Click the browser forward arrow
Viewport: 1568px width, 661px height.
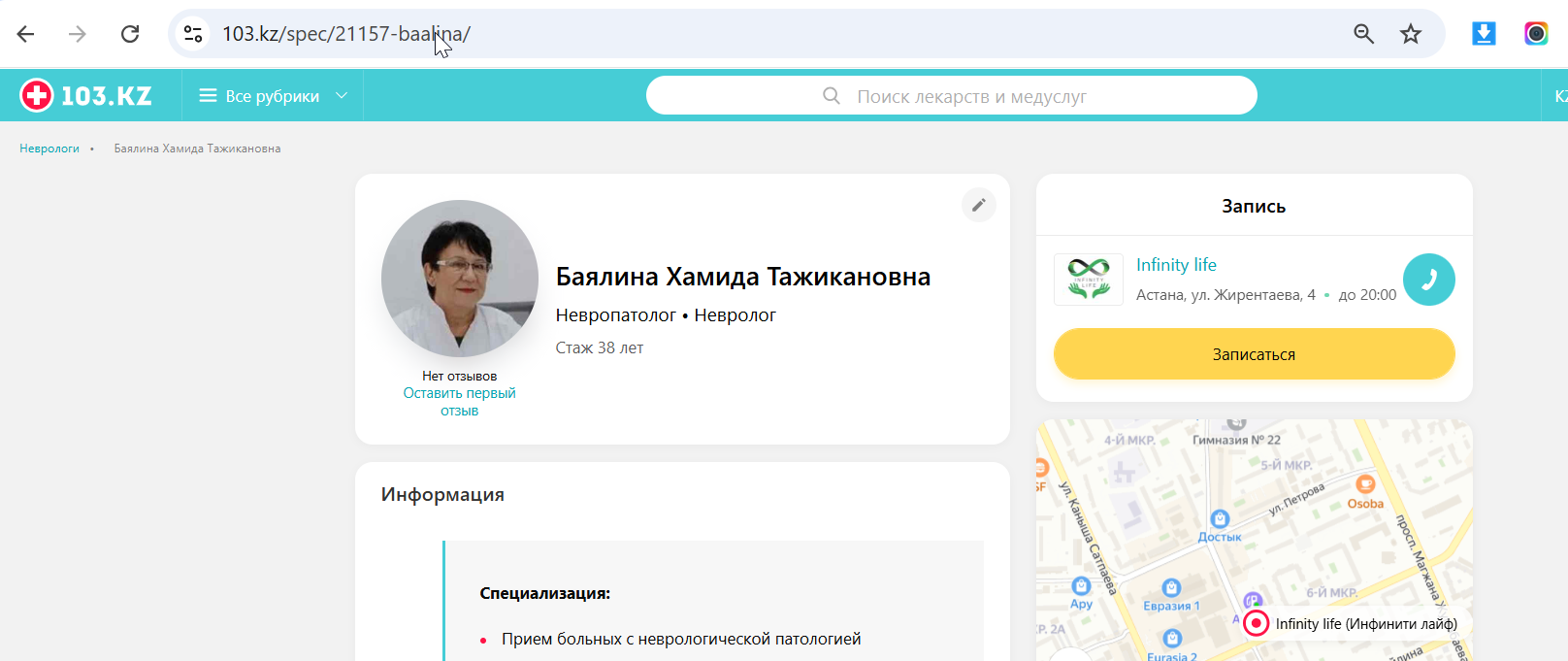click(x=78, y=34)
